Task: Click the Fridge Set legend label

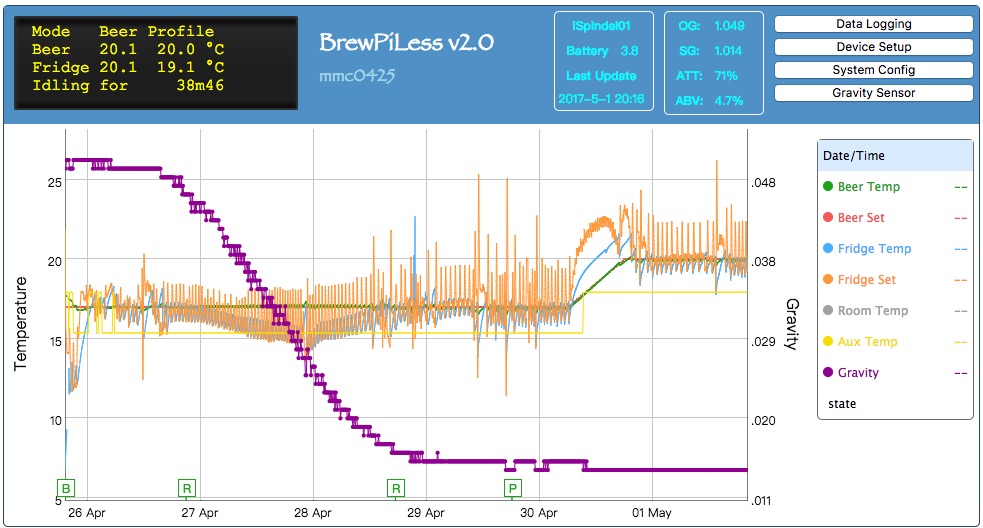Action: 866,280
